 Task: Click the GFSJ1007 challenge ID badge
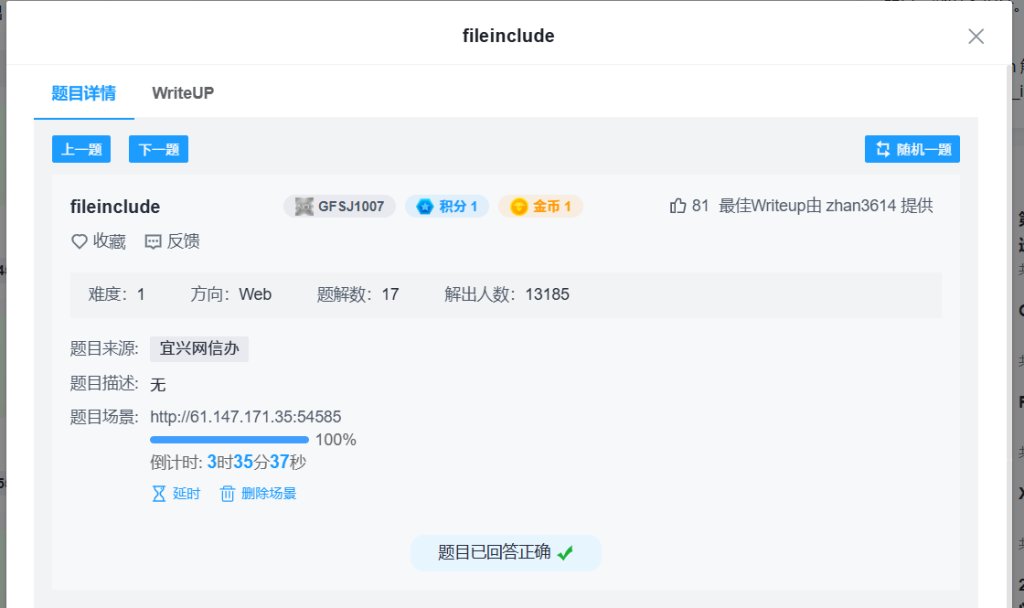[x=340, y=207]
